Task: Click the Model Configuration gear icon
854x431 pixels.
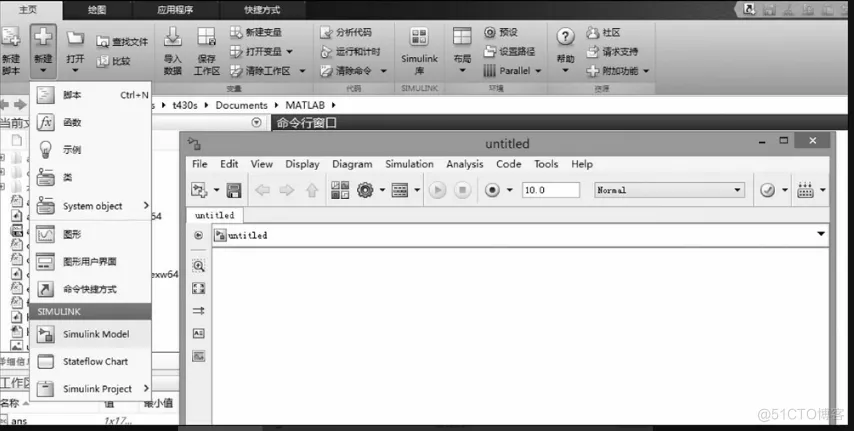Action: click(365, 190)
